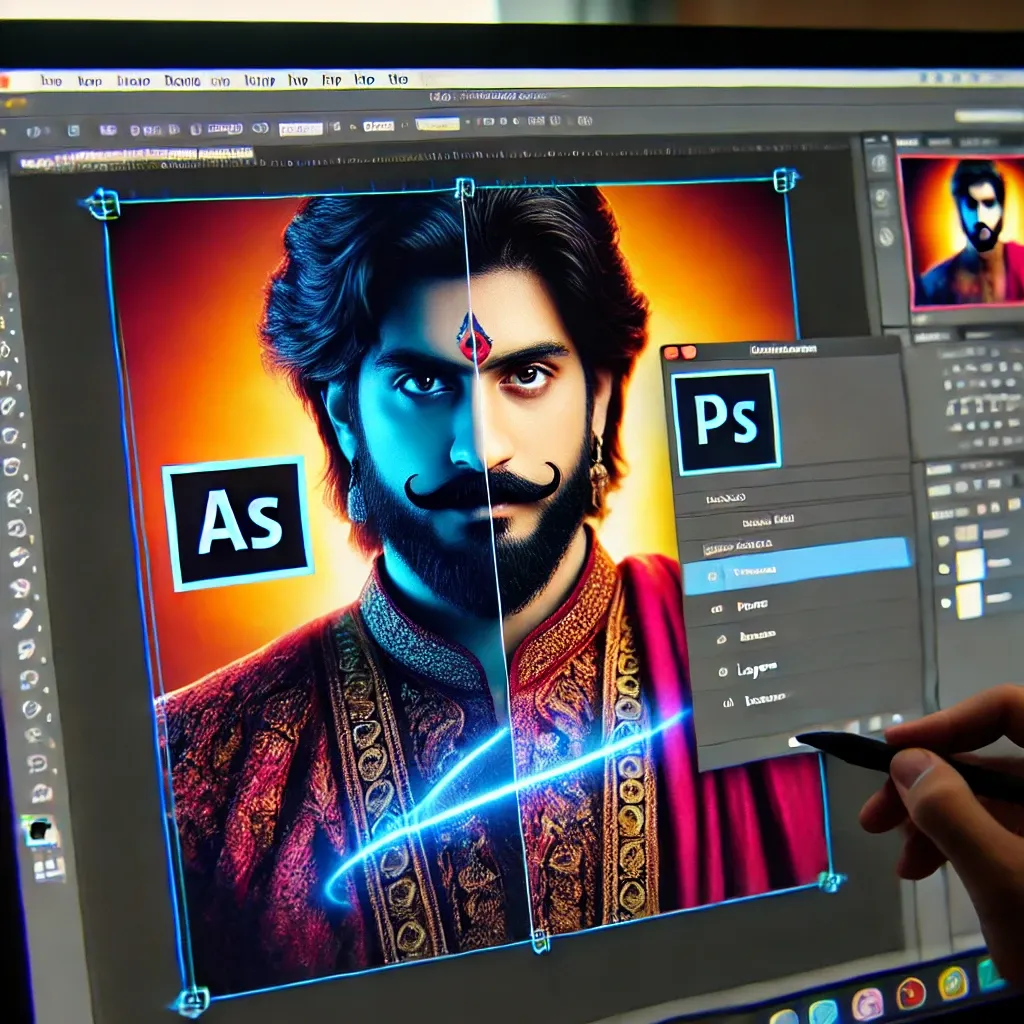Toggle the icon beside the highlighted blue row
1024x1024 pixels.
(x=711, y=576)
